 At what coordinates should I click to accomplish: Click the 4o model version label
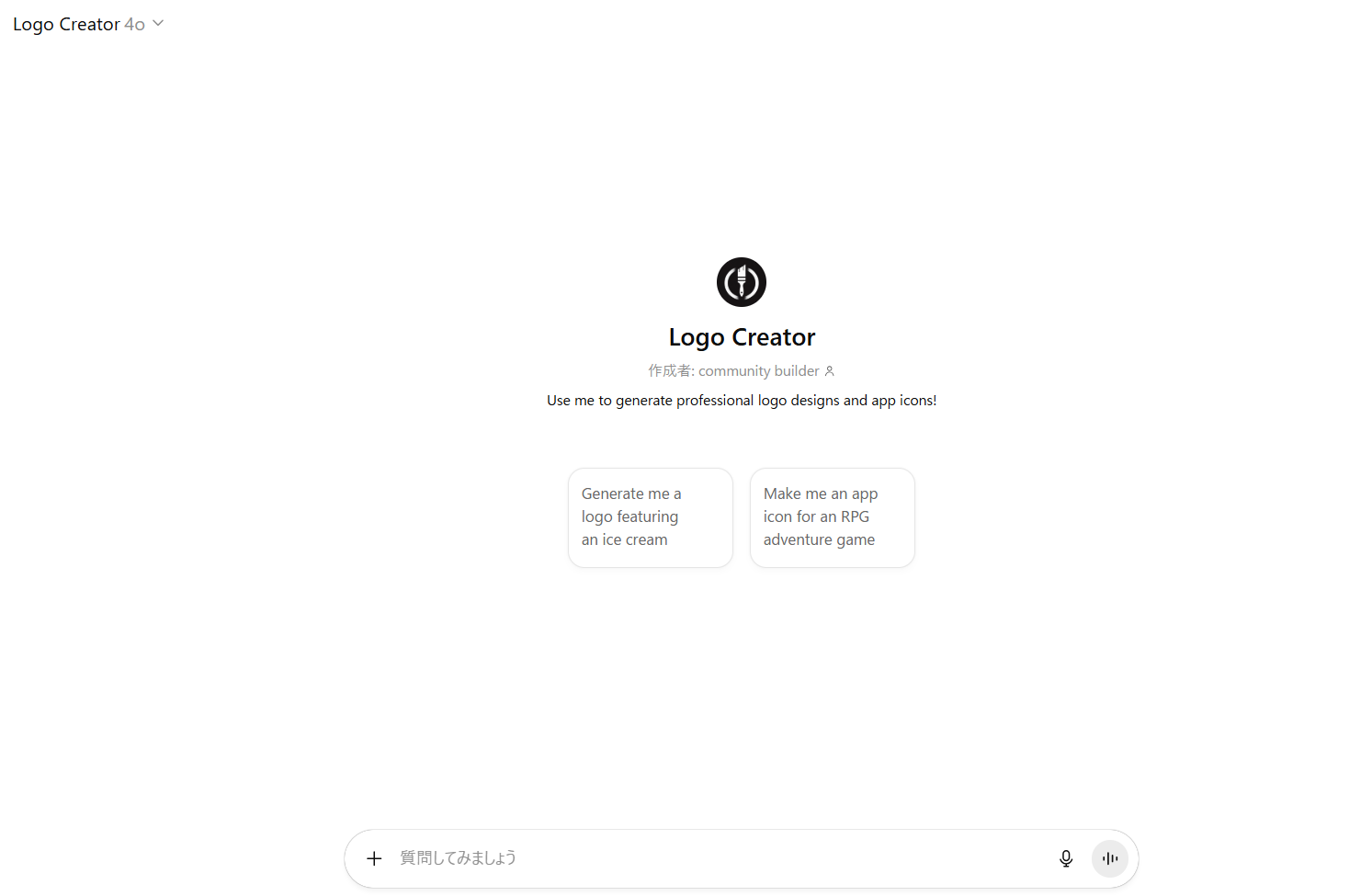[x=134, y=25]
